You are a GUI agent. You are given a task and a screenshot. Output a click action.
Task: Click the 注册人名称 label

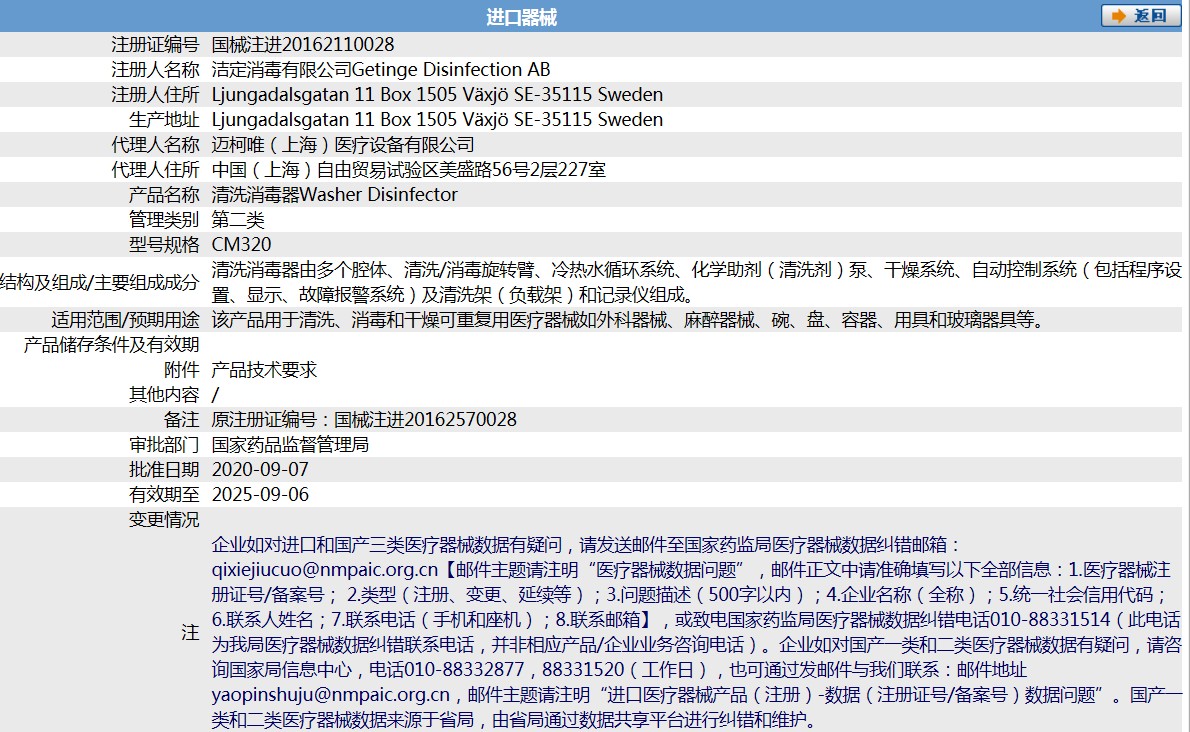click(x=156, y=70)
